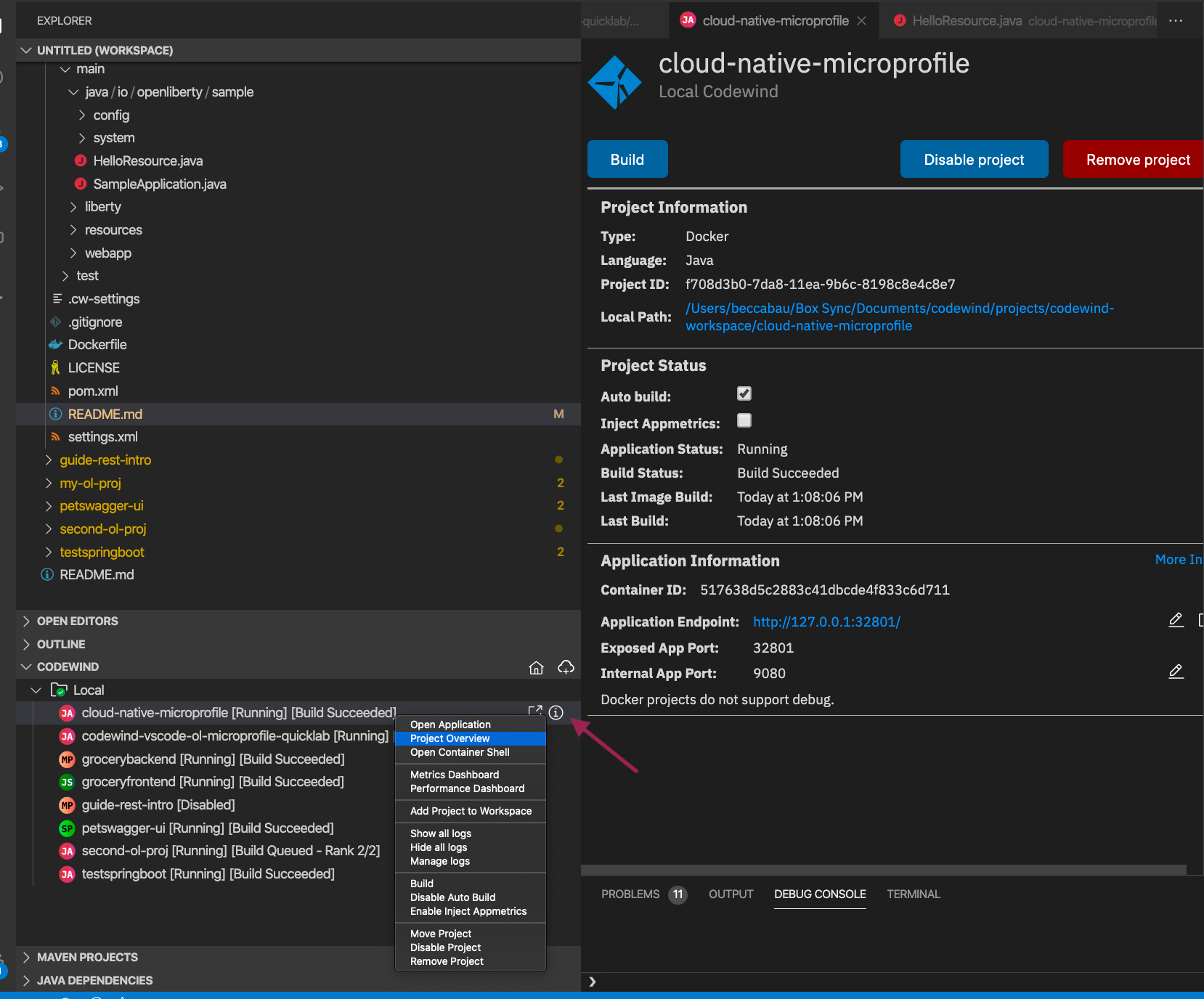
Task: Click the LICENSE file key icon
Action: click(x=55, y=367)
